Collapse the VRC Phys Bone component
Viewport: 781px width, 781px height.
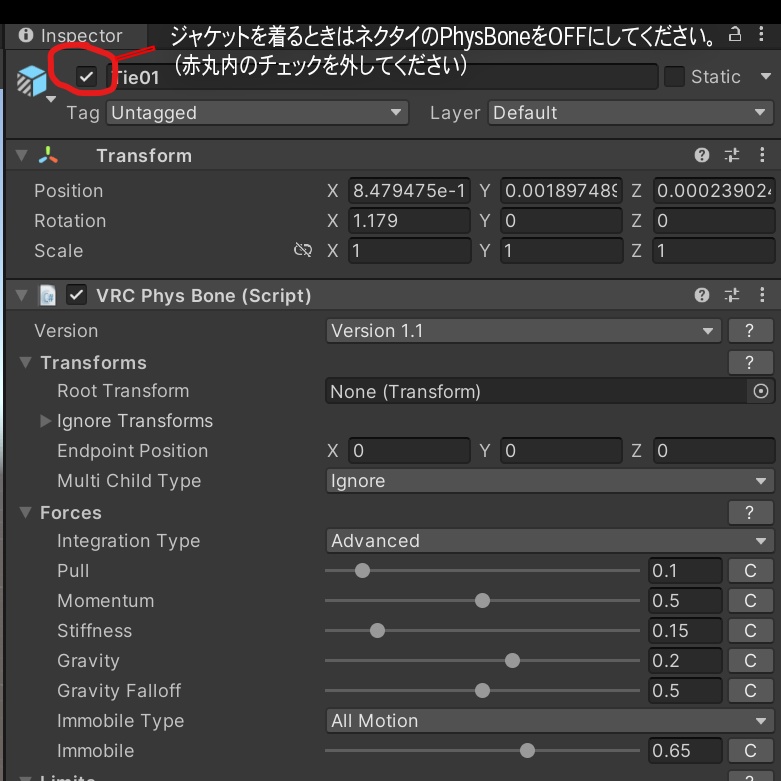point(21,295)
